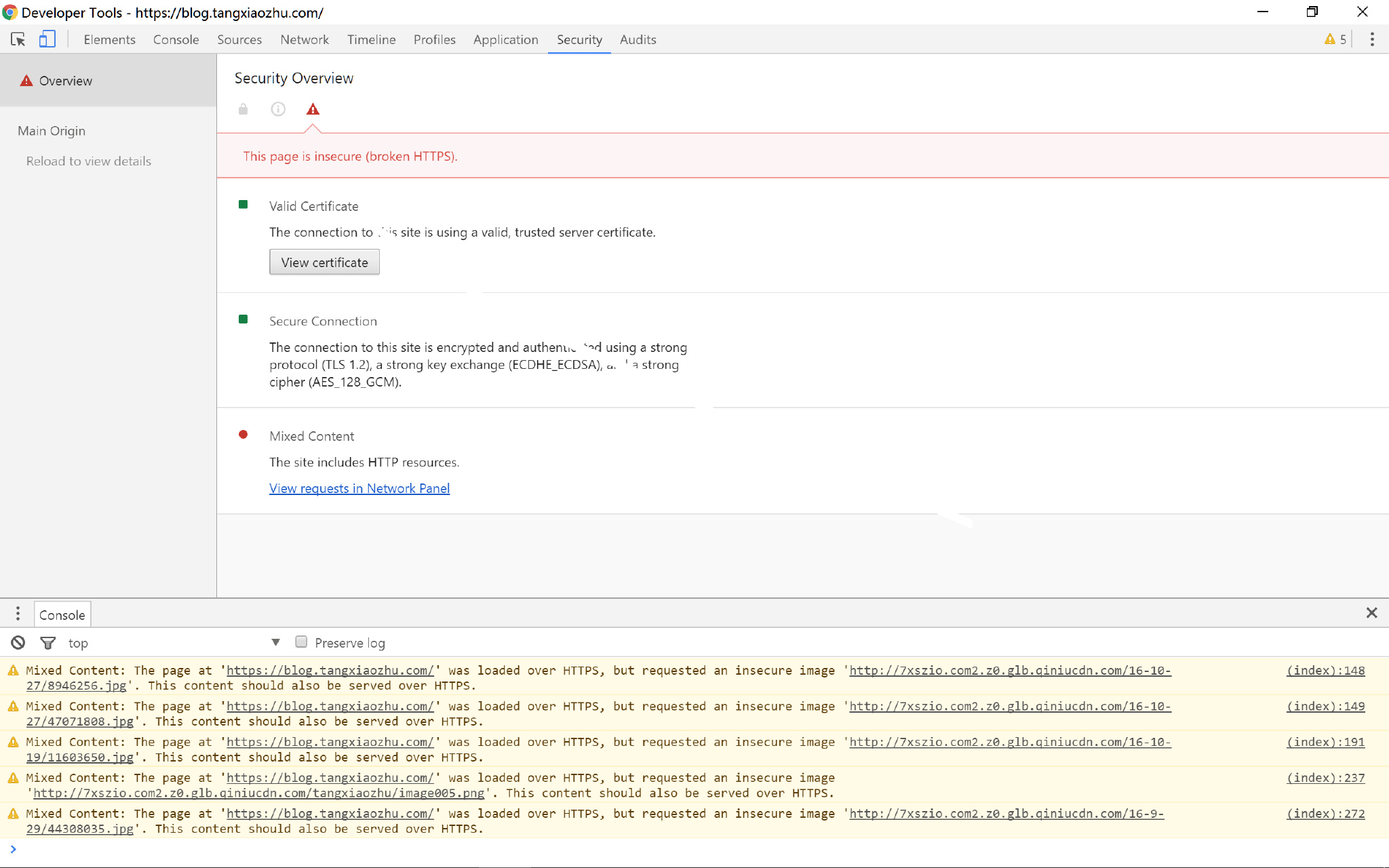
Task: Open the console drawer three-dot menu
Action: pos(18,614)
